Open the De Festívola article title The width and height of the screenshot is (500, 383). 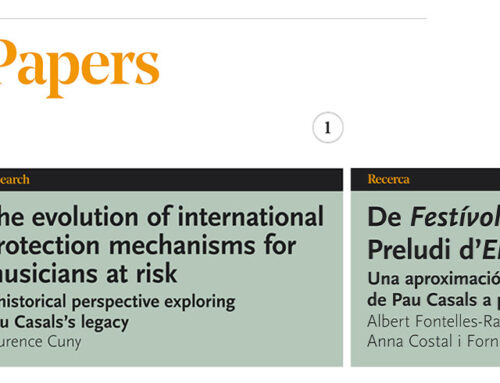point(433,217)
